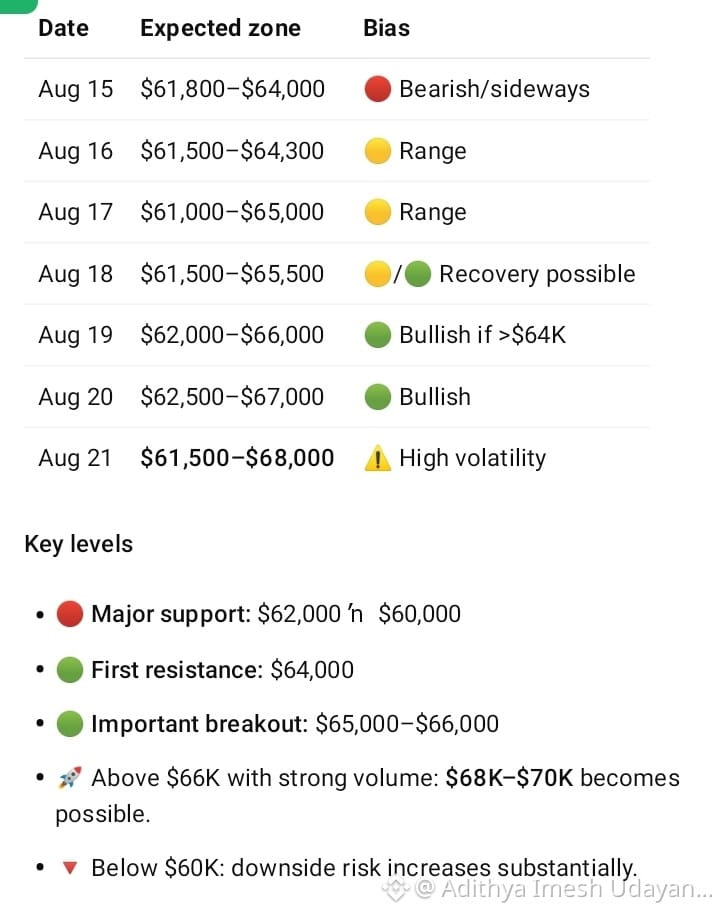Click the red down triangle before Below $60K

click(x=69, y=868)
